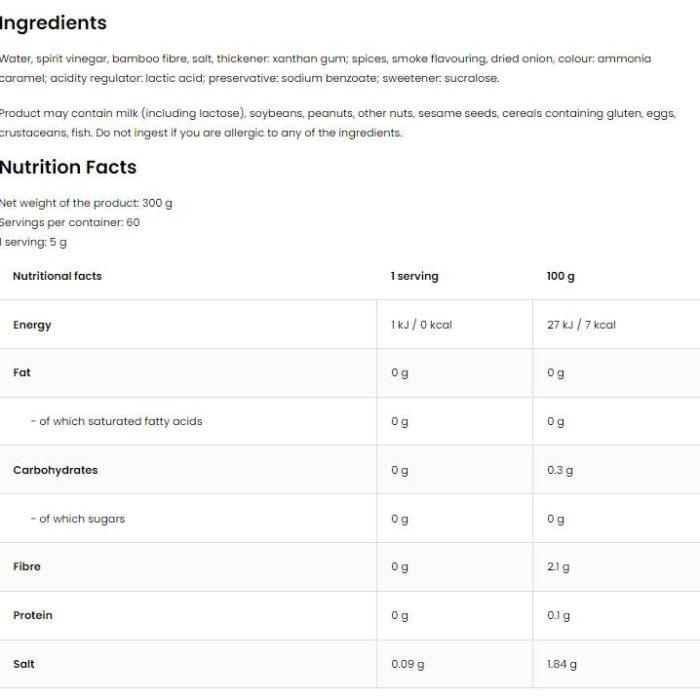
Task: Click the 1 serving: 5 g line
Action: pyautogui.click(x=33, y=242)
